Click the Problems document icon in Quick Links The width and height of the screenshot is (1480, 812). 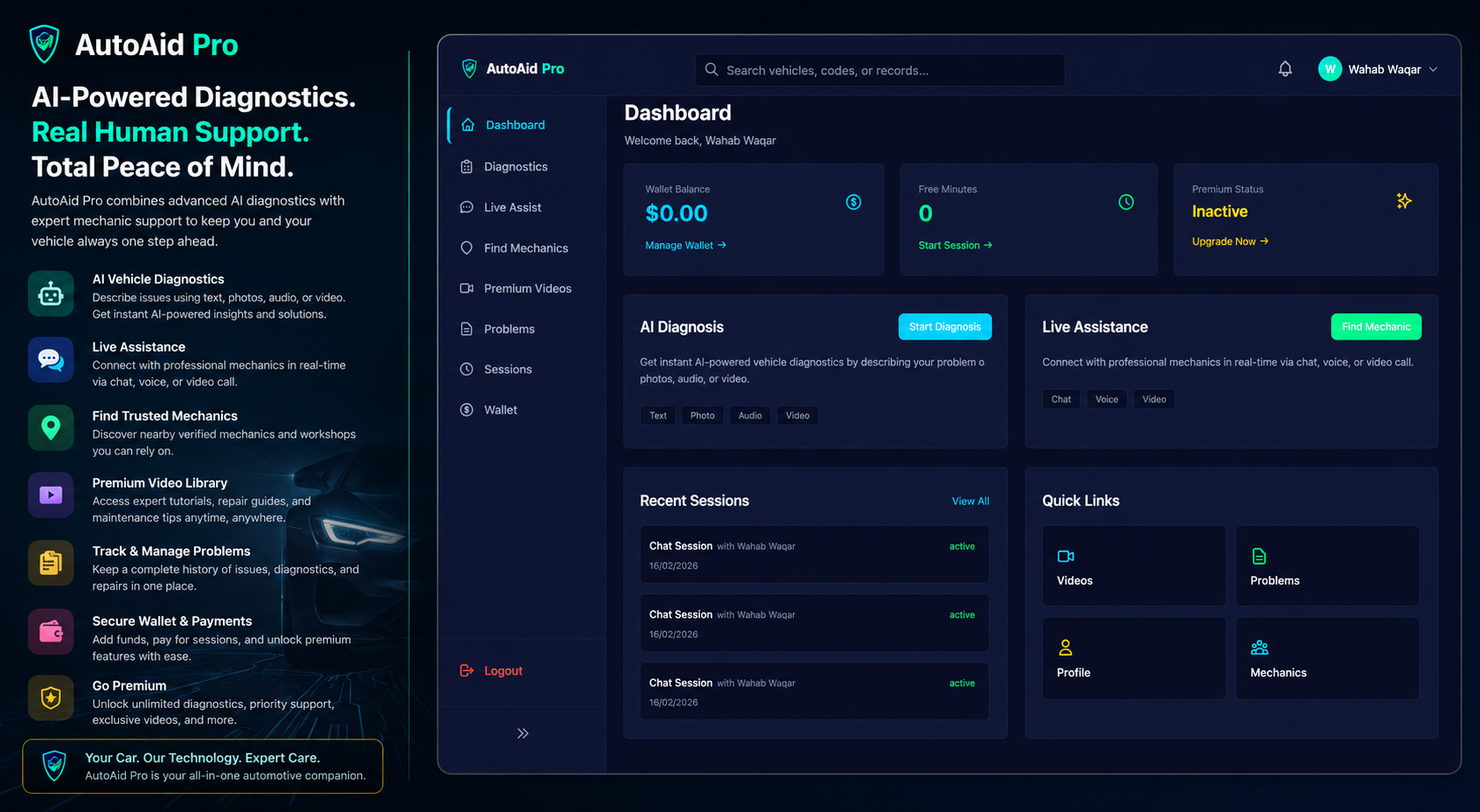1259,556
